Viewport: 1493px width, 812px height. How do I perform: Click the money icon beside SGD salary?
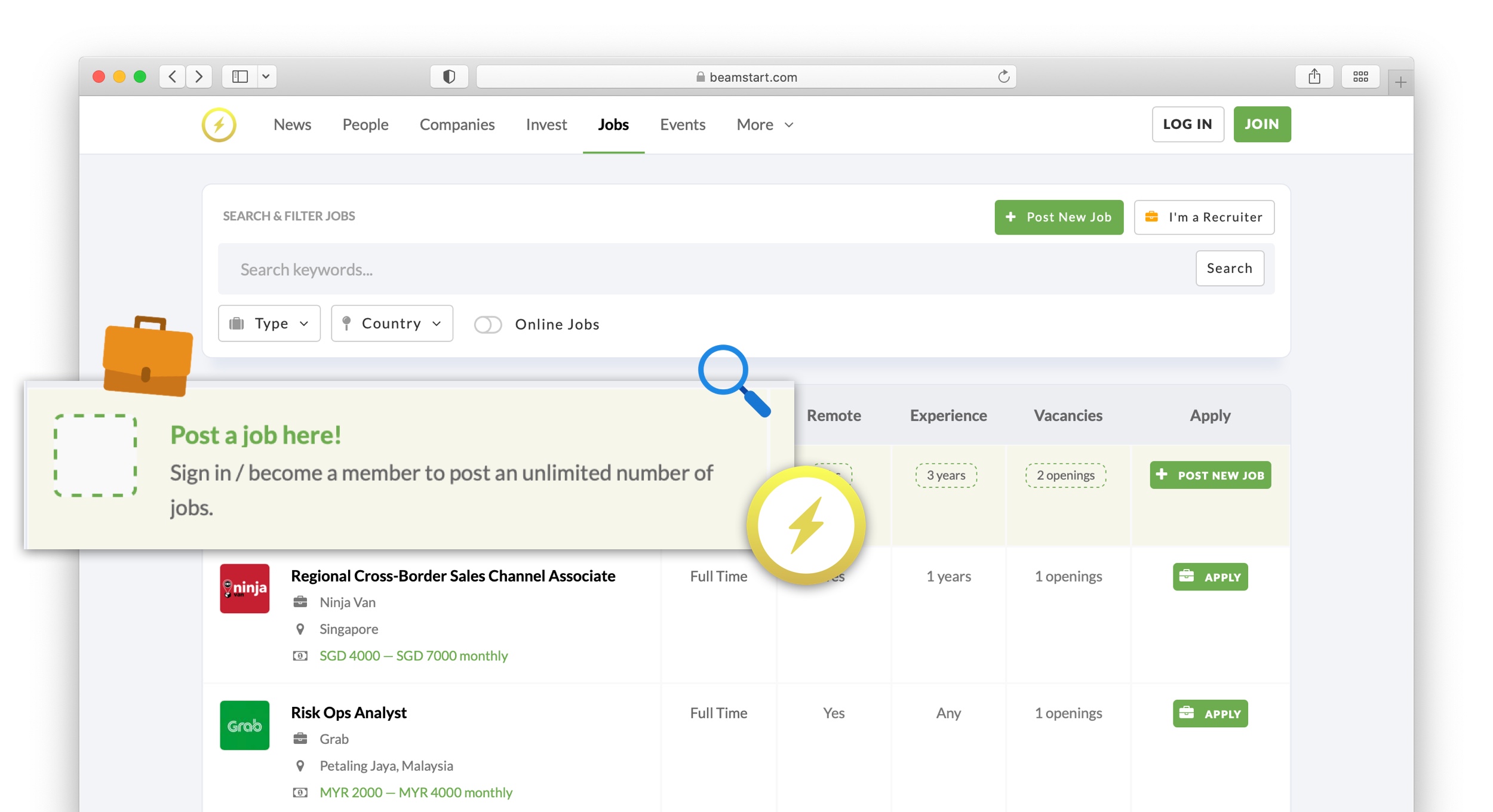tap(300, 656)
